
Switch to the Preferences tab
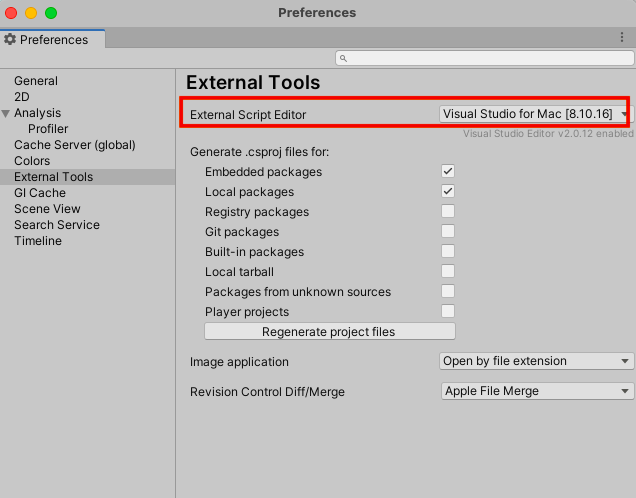click(x=53, y=40)
